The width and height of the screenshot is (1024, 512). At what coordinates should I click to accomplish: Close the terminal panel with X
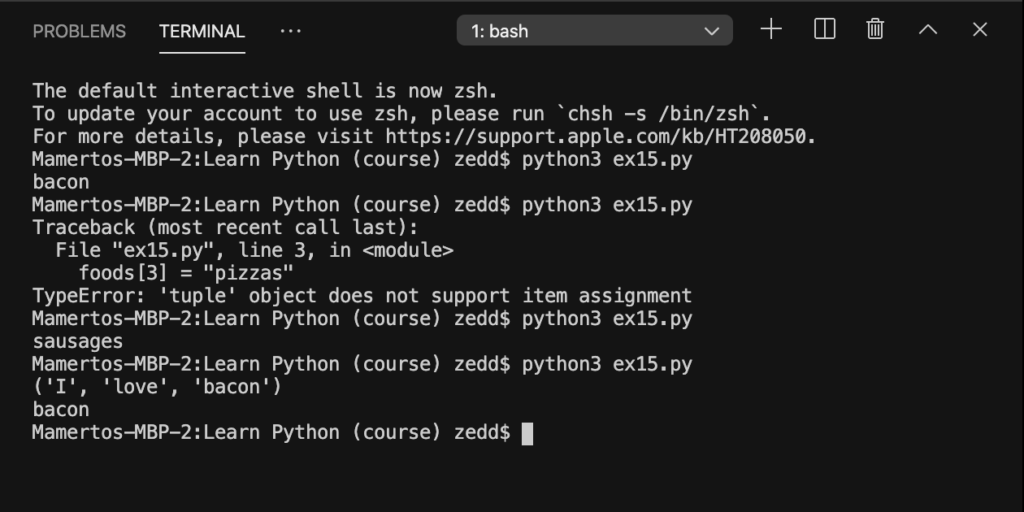980,29
